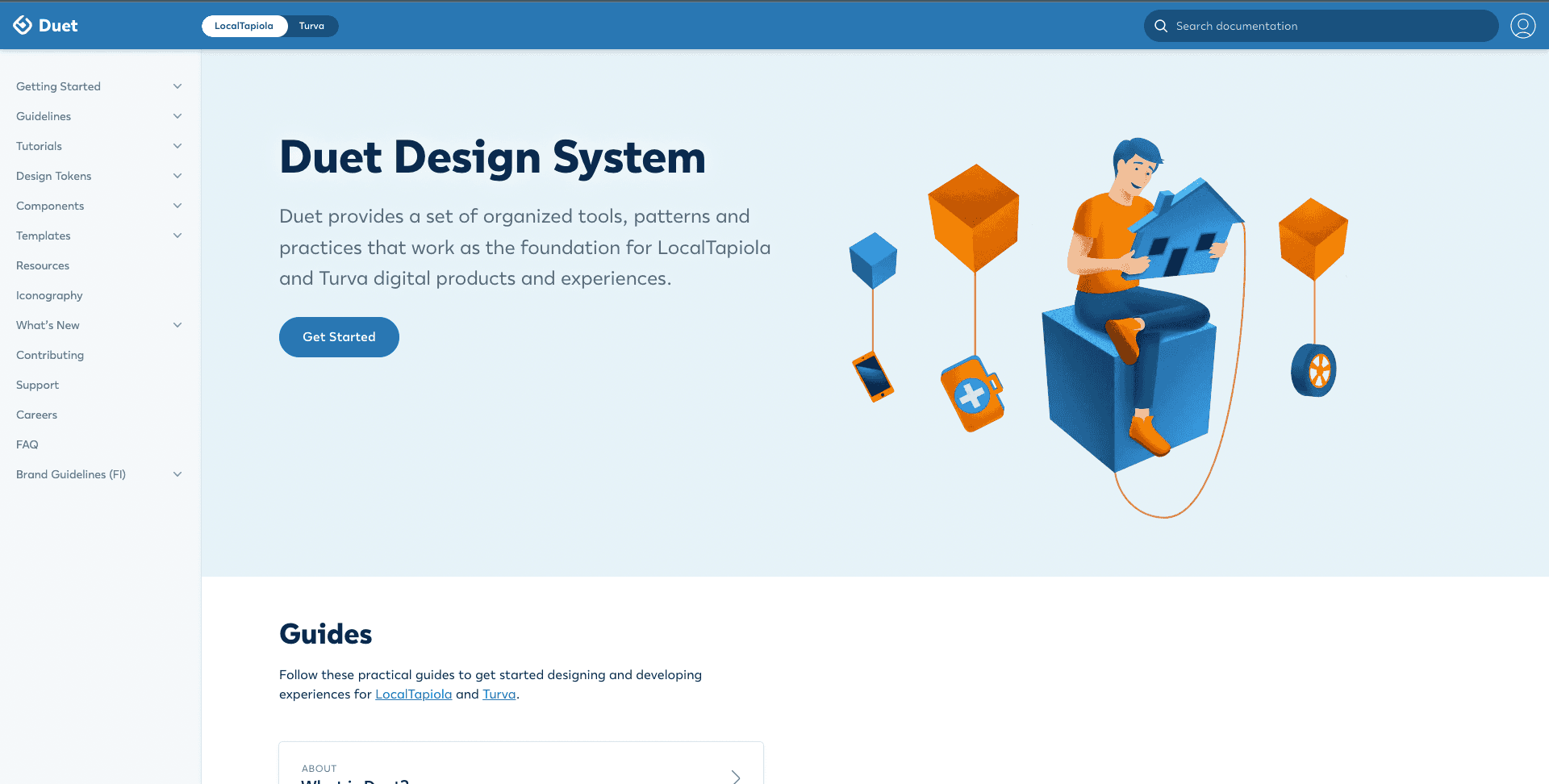1549x784 pixels.
Task: Go to Support page
Action: (x=37, y=385)
